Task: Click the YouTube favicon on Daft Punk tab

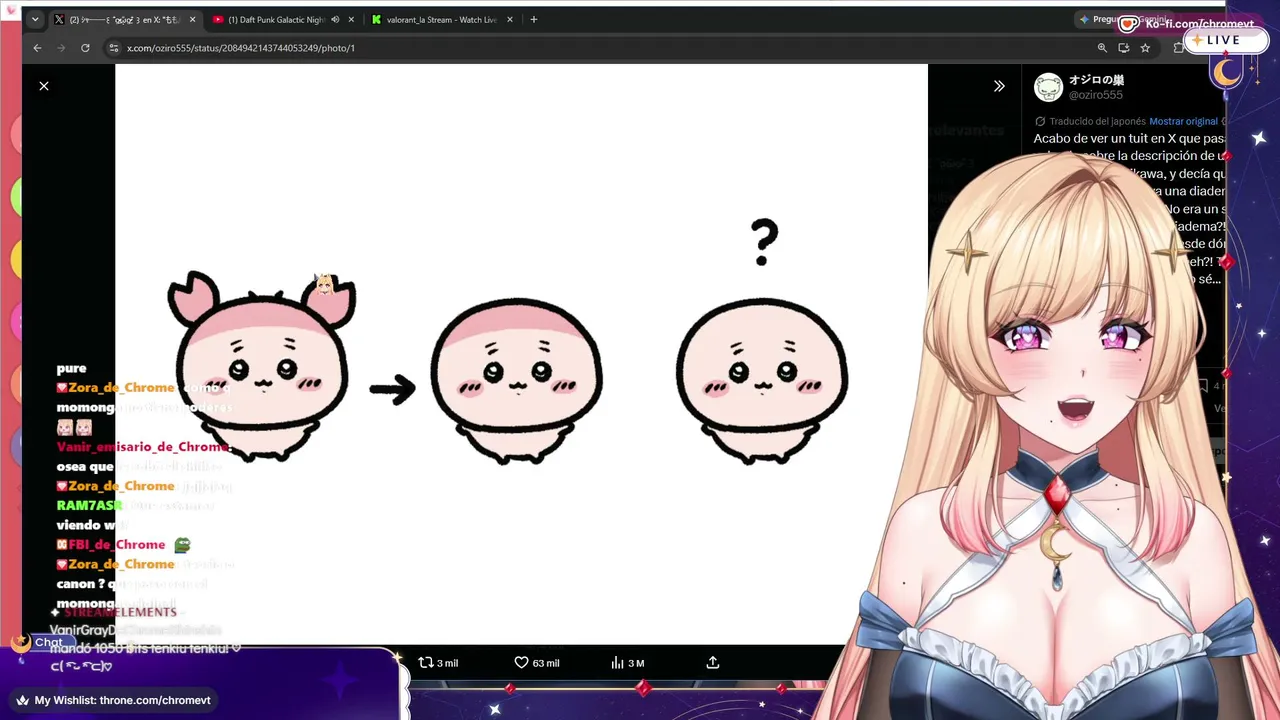Action: click(218, 19)
